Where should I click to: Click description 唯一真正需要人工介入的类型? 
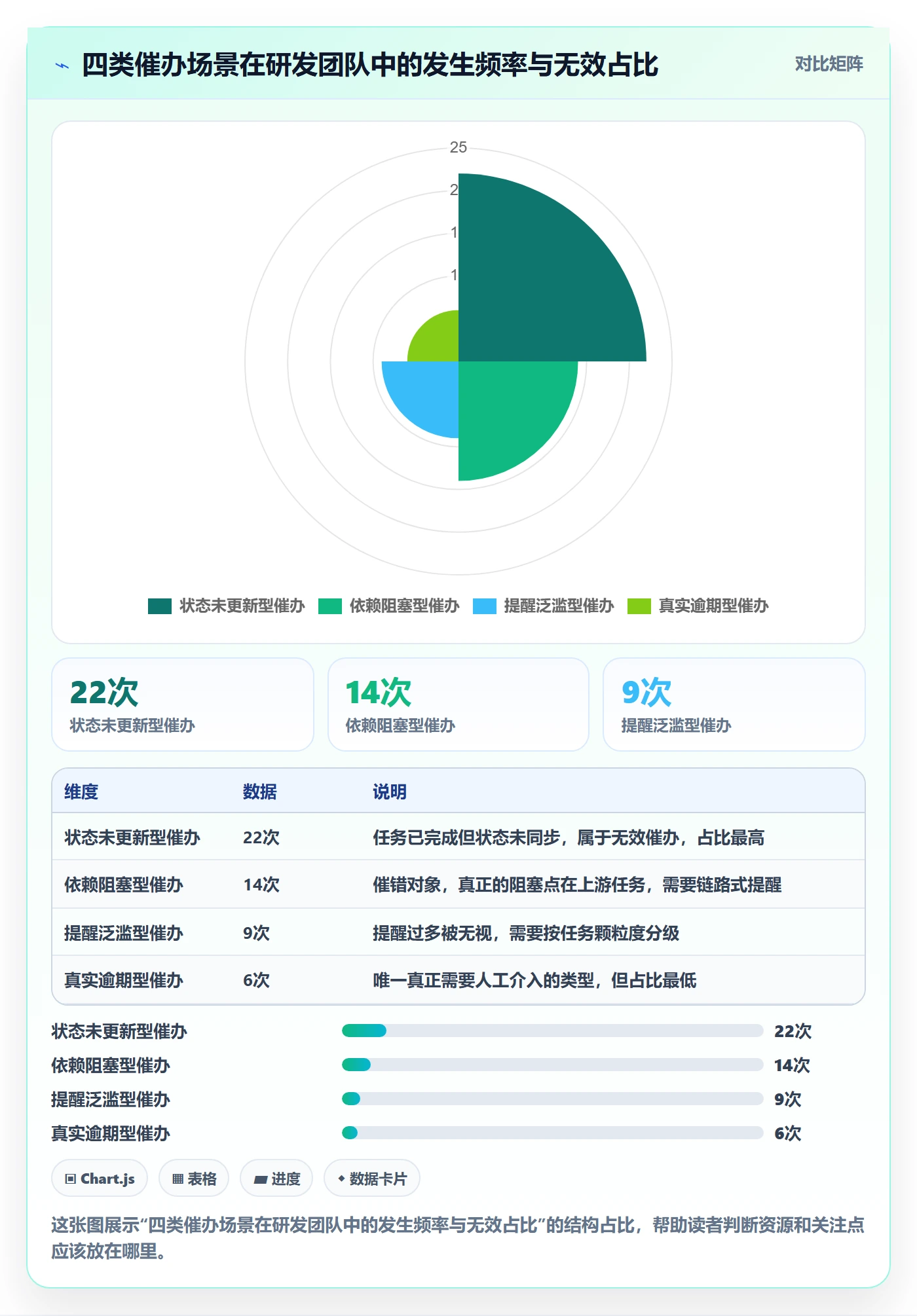(x=483, y=980)
